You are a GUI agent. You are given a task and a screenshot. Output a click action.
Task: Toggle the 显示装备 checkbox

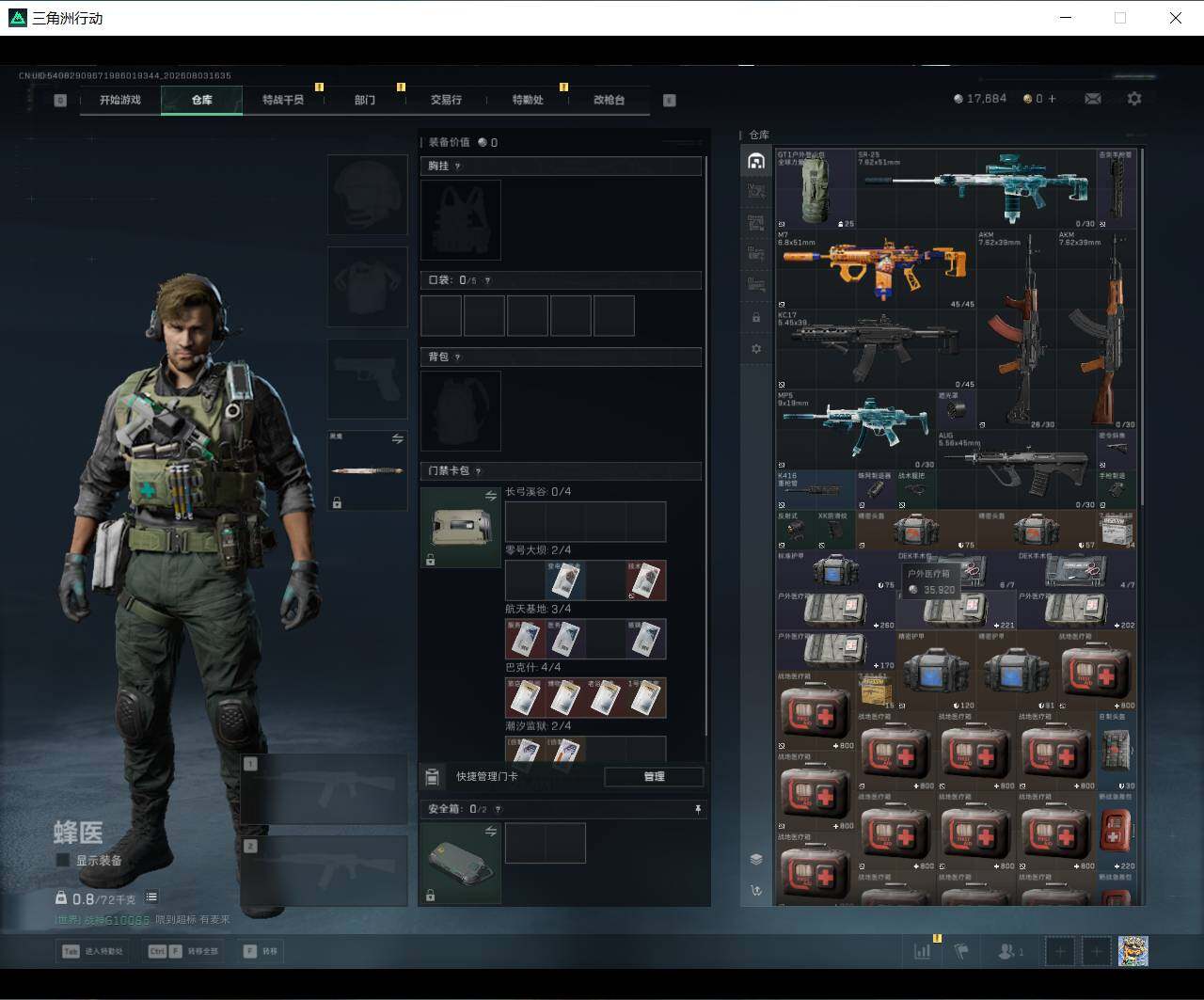tap(63, 860)
